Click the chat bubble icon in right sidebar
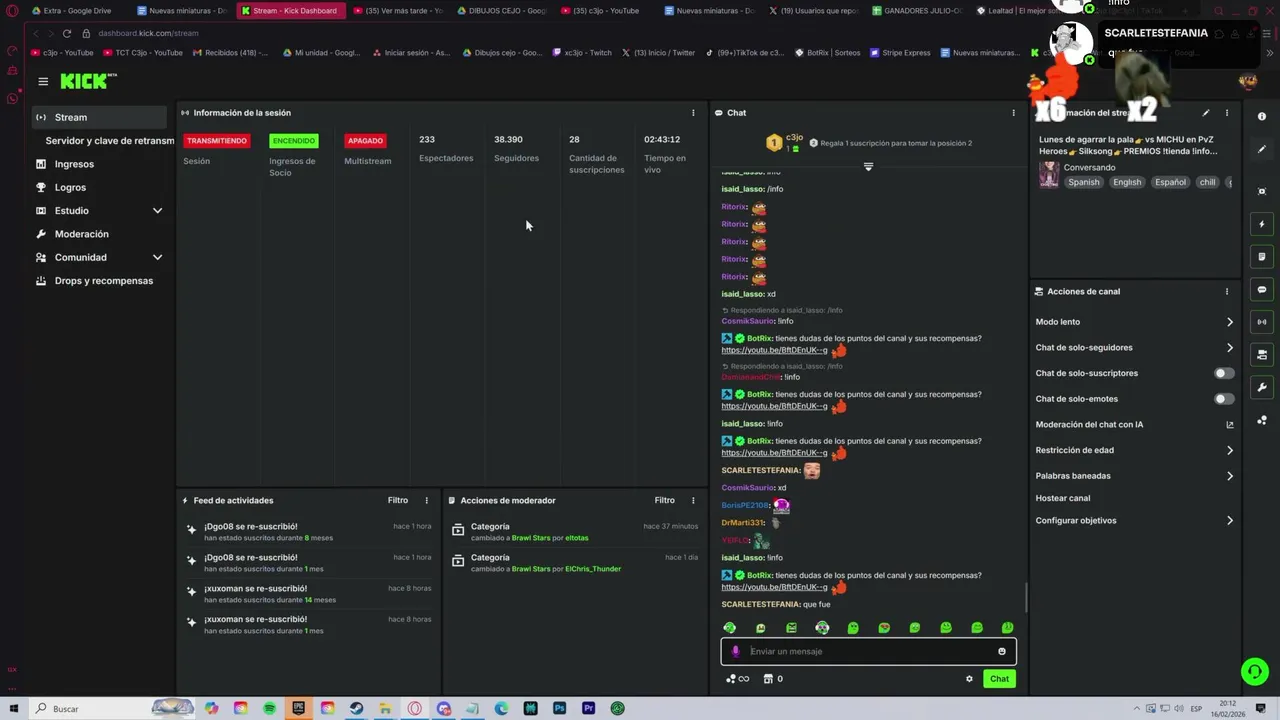Screen dimensions: 1280x720 click(1262, 290)
